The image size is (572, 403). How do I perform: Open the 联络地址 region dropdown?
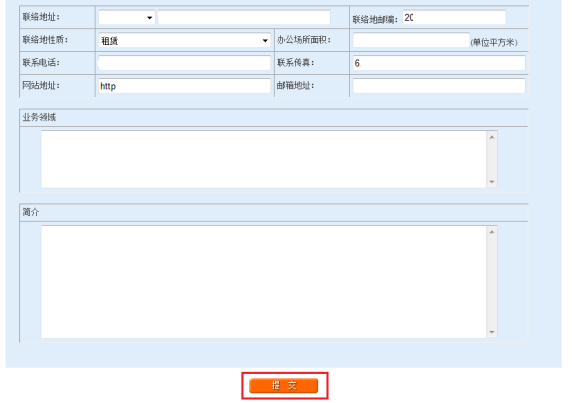click(127, 18)
